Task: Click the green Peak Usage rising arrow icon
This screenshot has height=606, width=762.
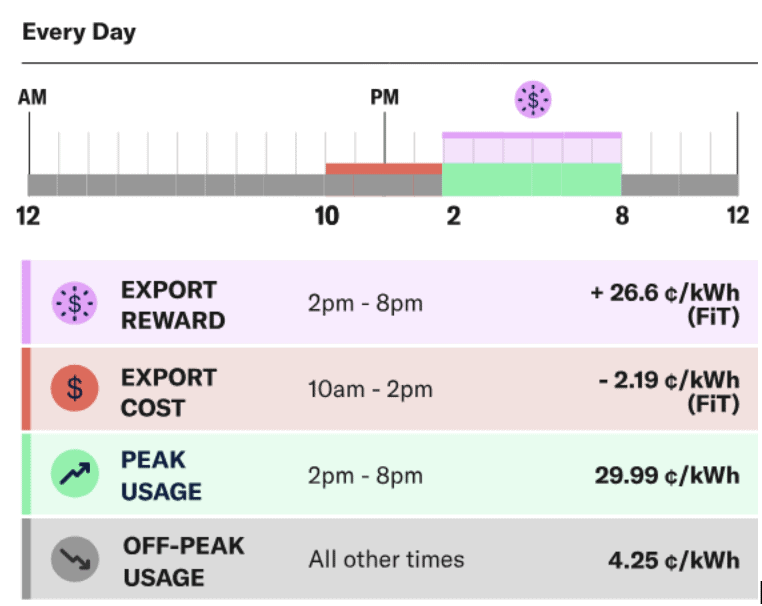Action: point(75,474)
